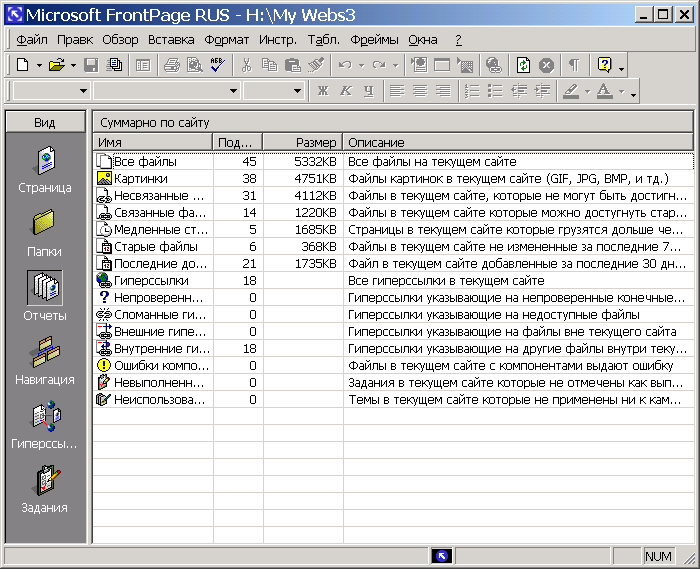
Task: Toggle Show All paragraph marks
Action: [575, 65]
